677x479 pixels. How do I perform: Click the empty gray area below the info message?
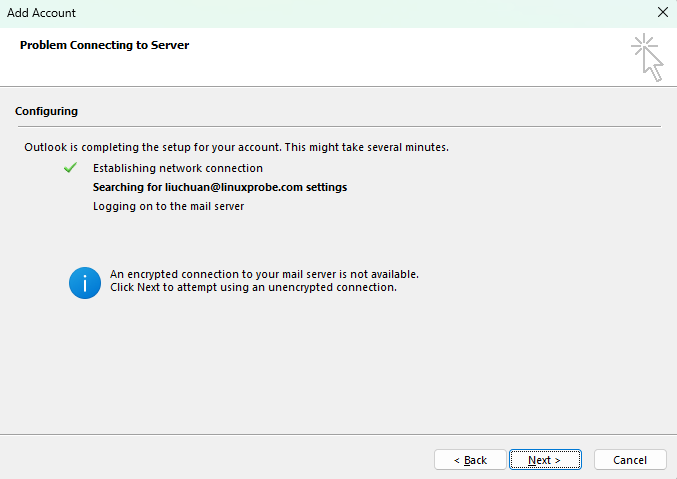tap(338, 370)
